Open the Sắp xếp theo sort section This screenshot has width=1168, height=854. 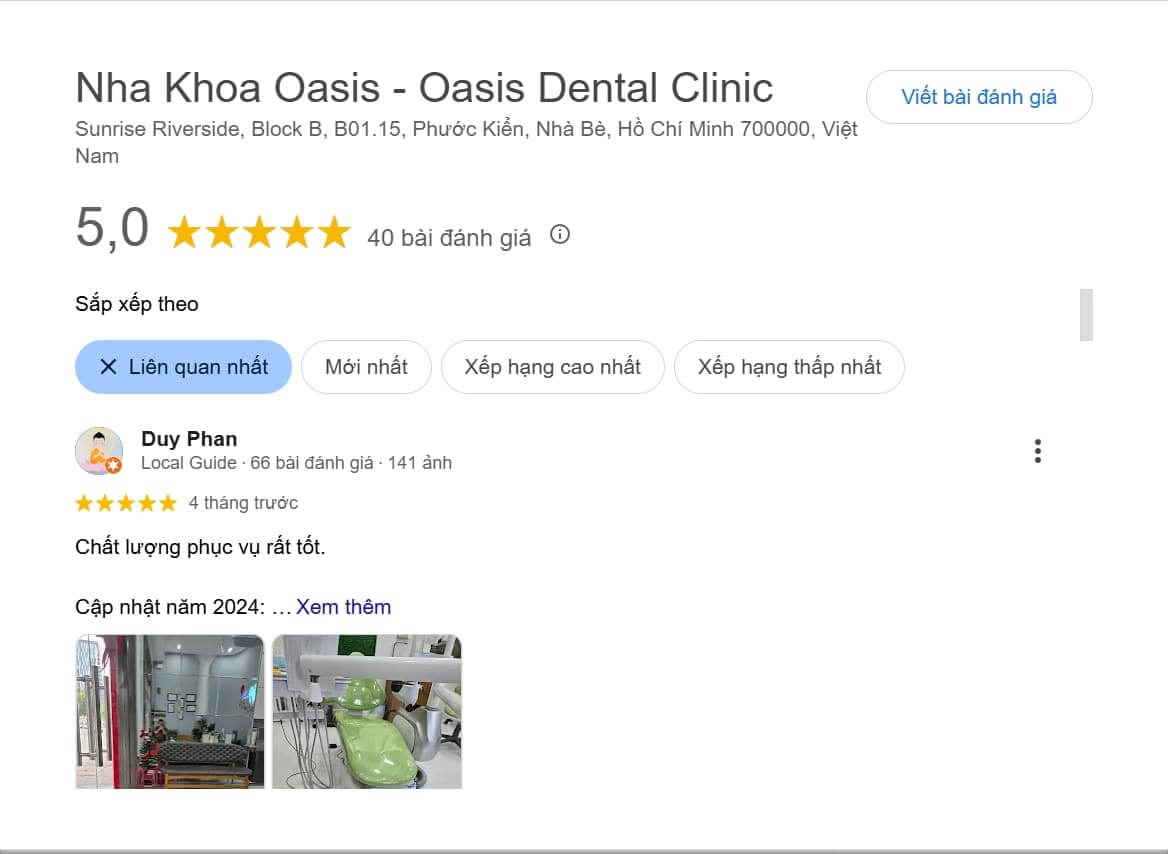137,303
